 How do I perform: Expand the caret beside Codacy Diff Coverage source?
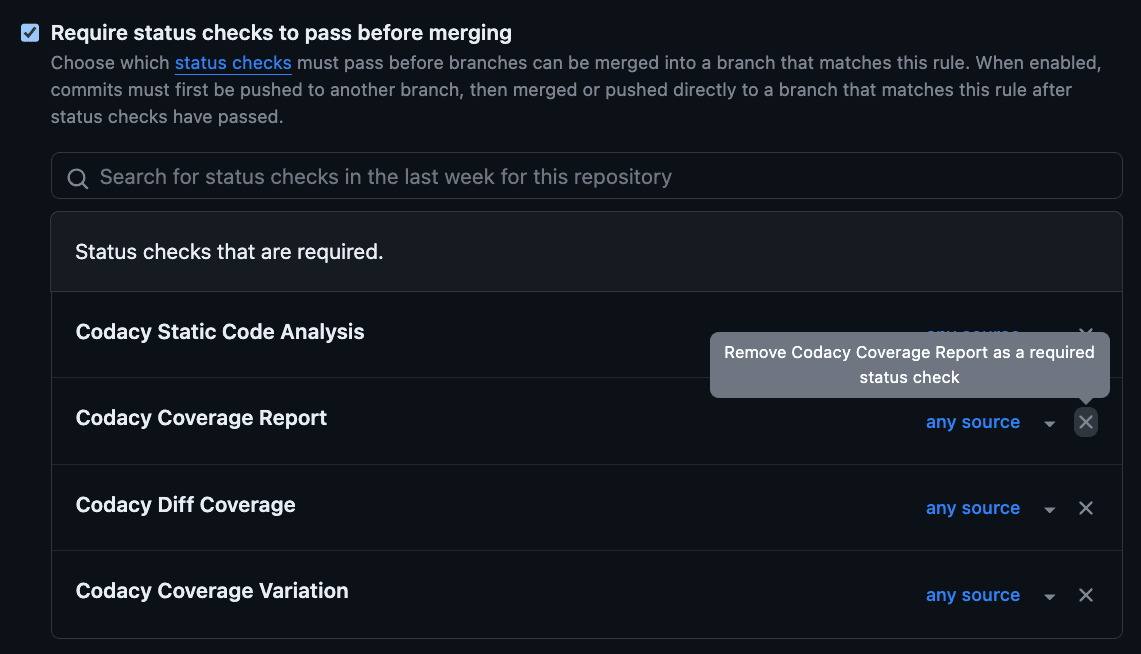tap(1049, 508)
